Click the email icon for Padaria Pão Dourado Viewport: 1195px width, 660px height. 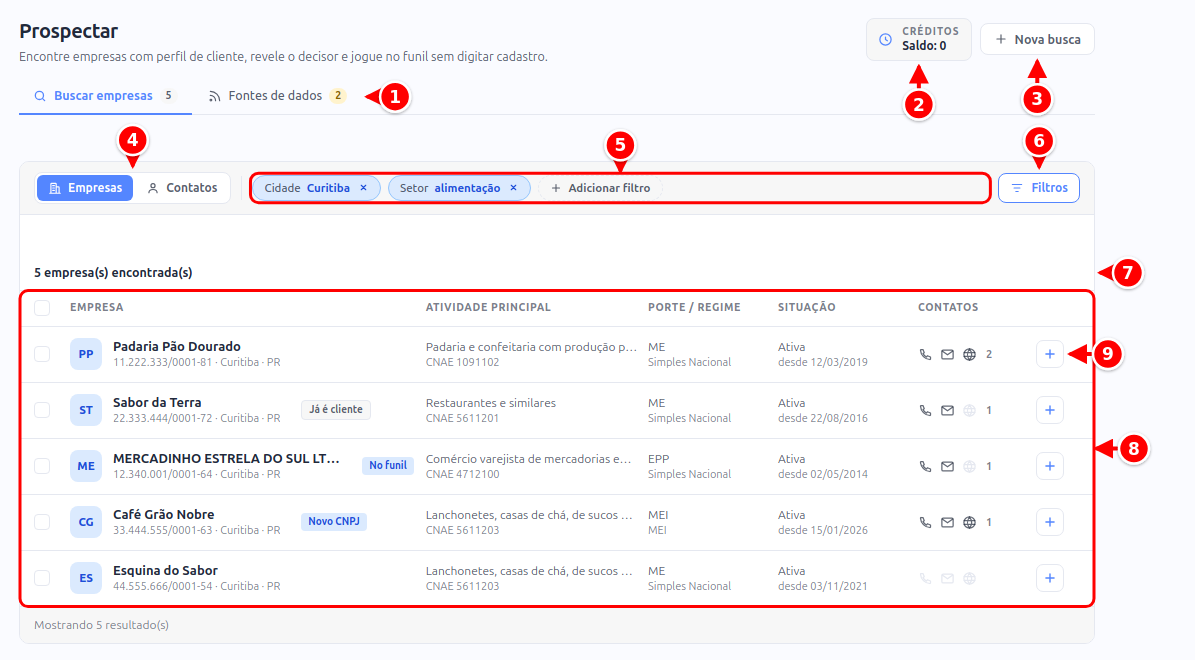click(x=947, y=354)
